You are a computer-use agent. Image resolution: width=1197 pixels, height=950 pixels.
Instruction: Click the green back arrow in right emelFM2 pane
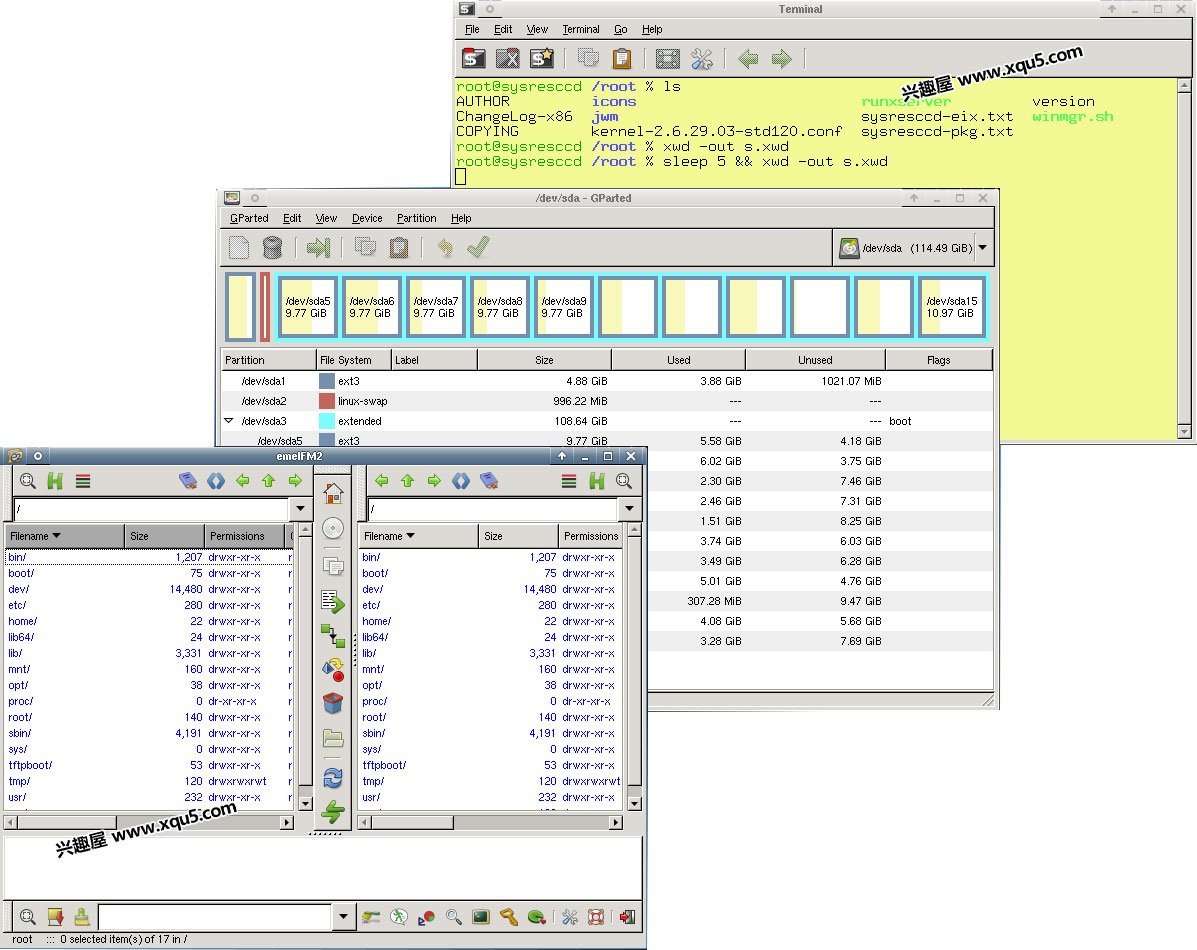(382, 480)
